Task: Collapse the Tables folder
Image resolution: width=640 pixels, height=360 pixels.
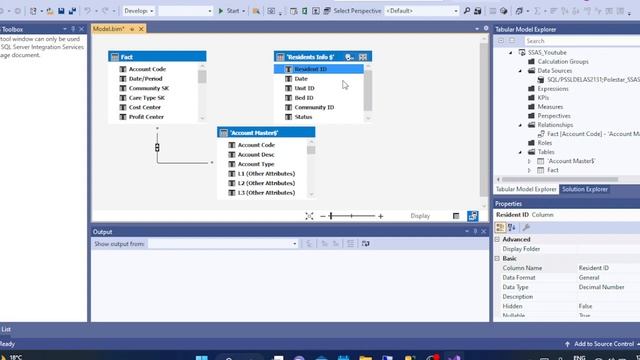Action: click(520, 152)
